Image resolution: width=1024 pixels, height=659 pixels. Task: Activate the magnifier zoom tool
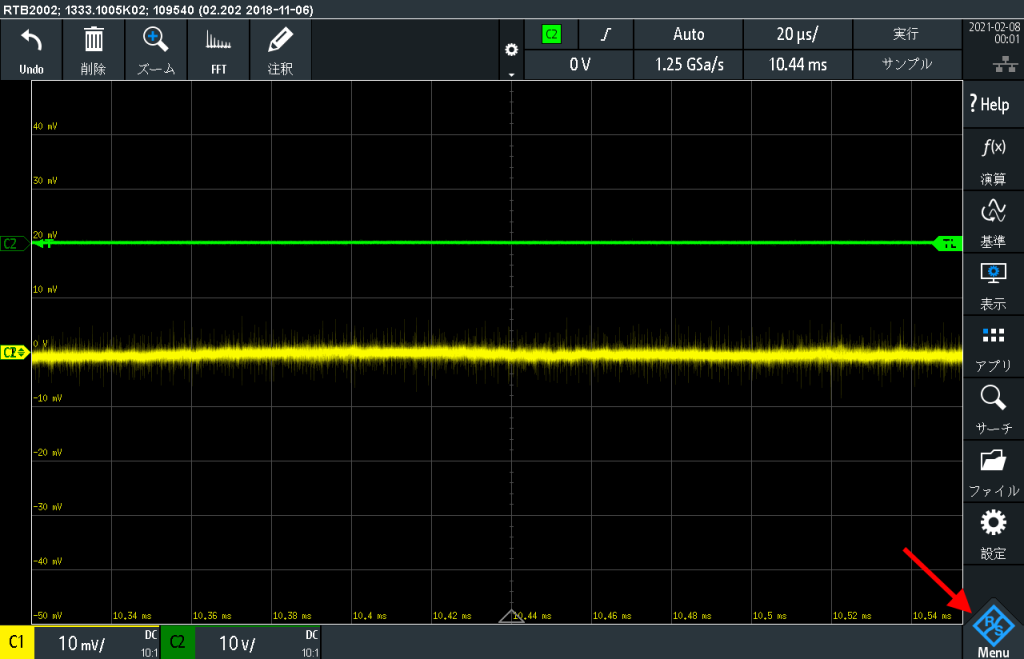point(155,42)
